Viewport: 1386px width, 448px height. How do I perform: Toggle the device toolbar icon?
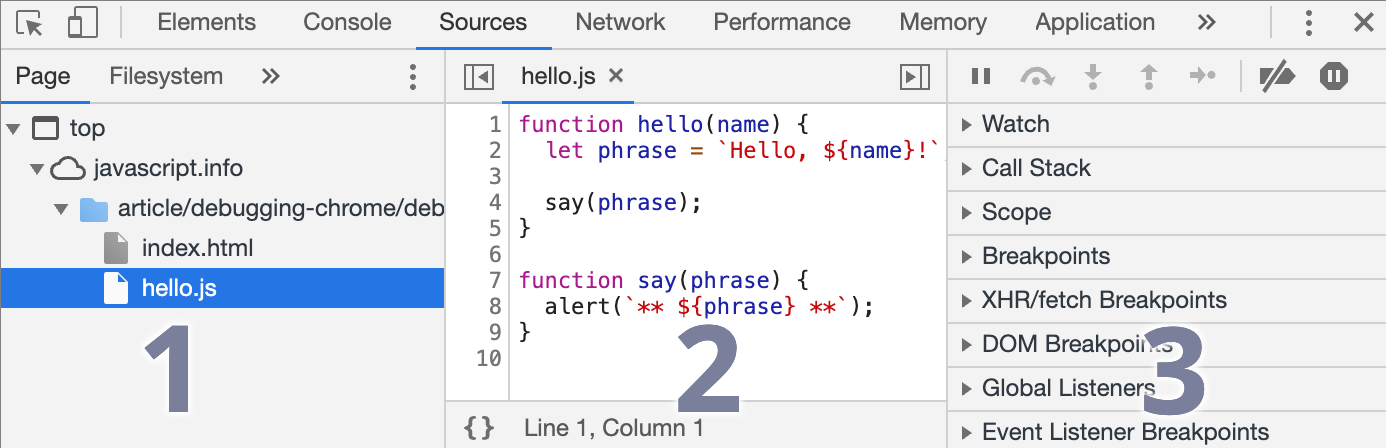(82, 23)
